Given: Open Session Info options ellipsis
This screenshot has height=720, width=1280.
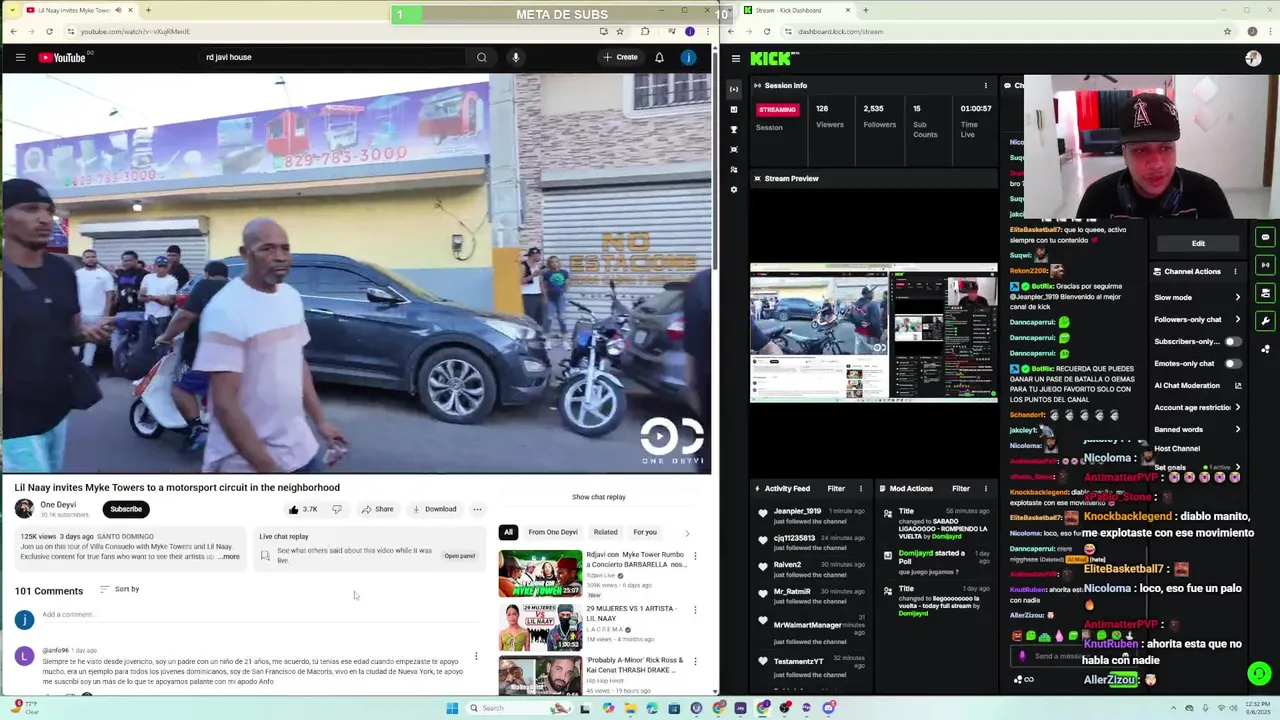Looking at the screenshot, I should point(985,85).
